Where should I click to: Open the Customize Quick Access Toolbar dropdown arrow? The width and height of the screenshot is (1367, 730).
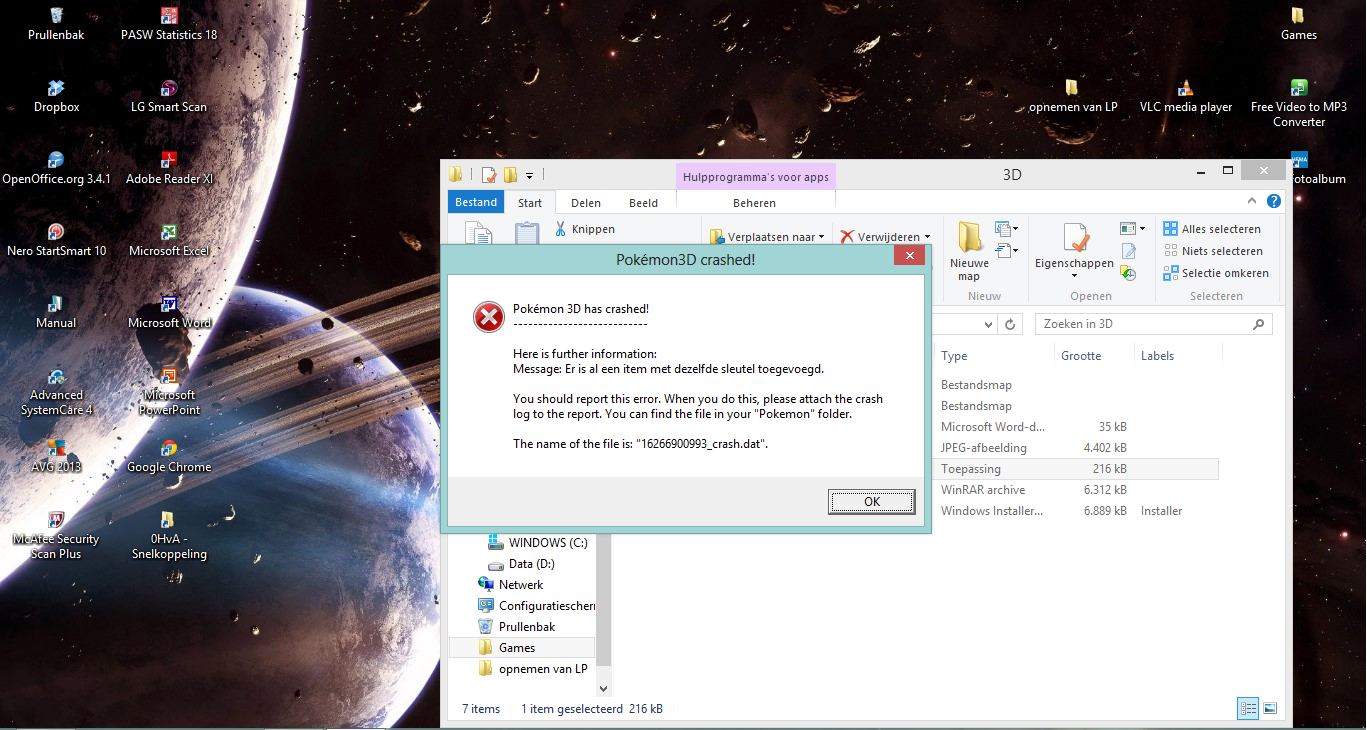(x=529, y=175)
